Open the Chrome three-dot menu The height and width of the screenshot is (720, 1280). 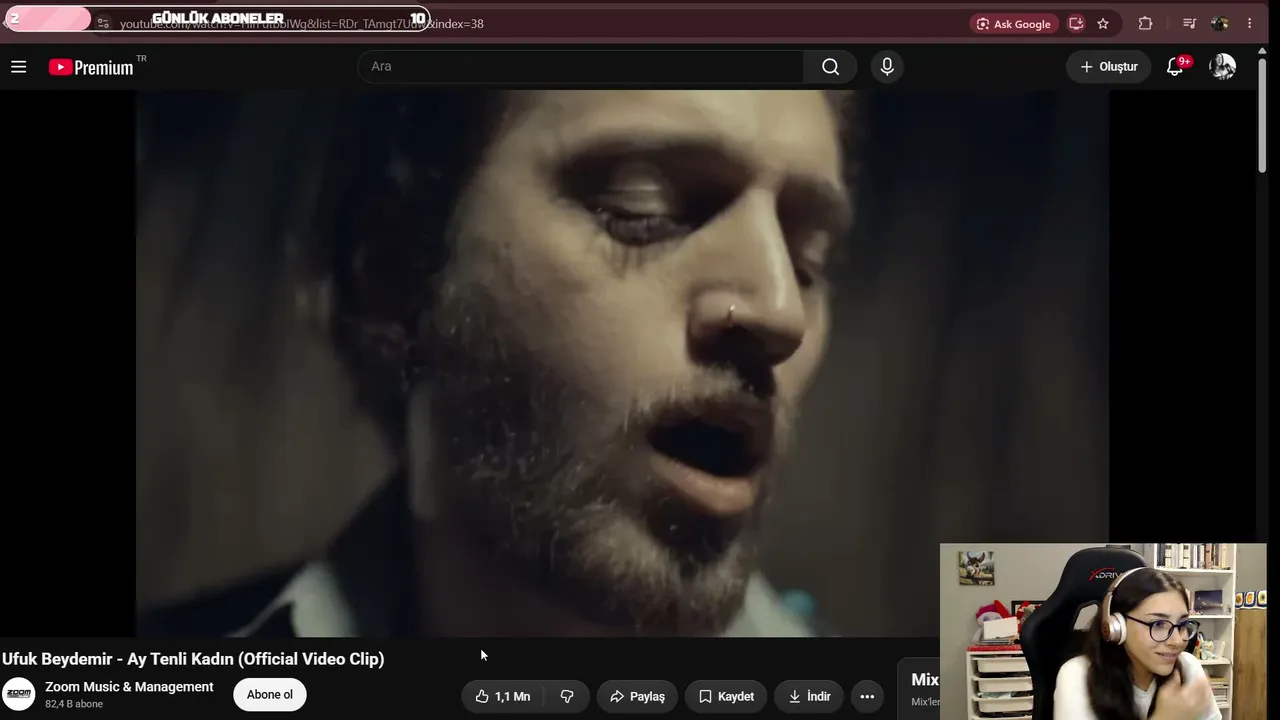click(x=1249, y=24)
